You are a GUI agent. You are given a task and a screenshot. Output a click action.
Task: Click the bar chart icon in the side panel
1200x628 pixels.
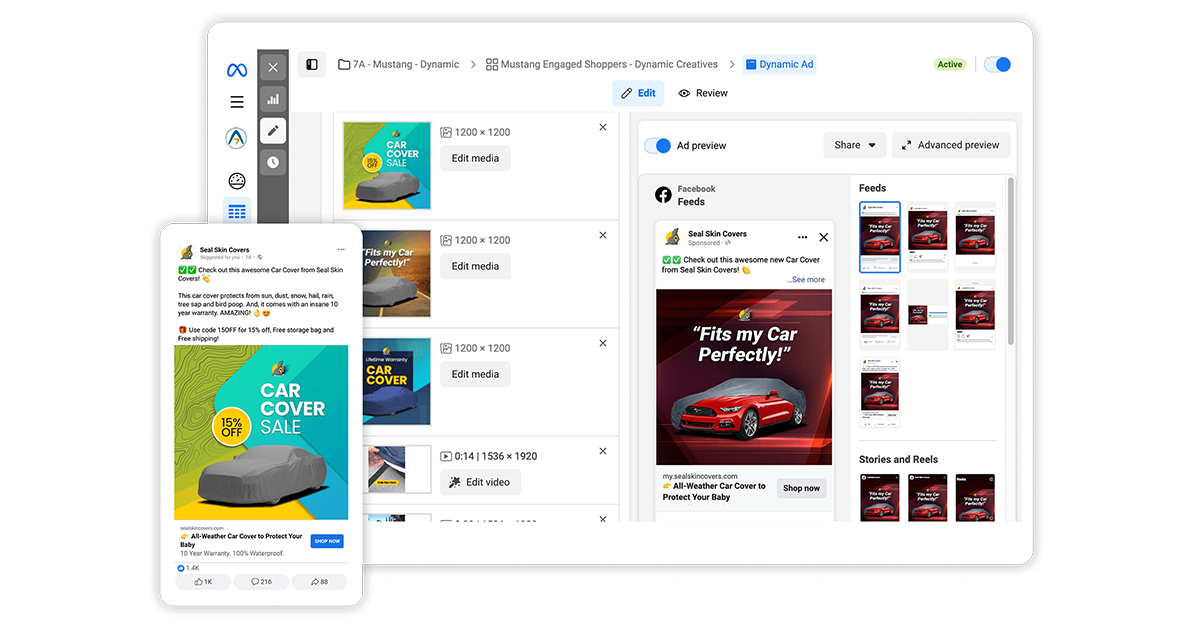pyautogui.click(x=273, y=99)
